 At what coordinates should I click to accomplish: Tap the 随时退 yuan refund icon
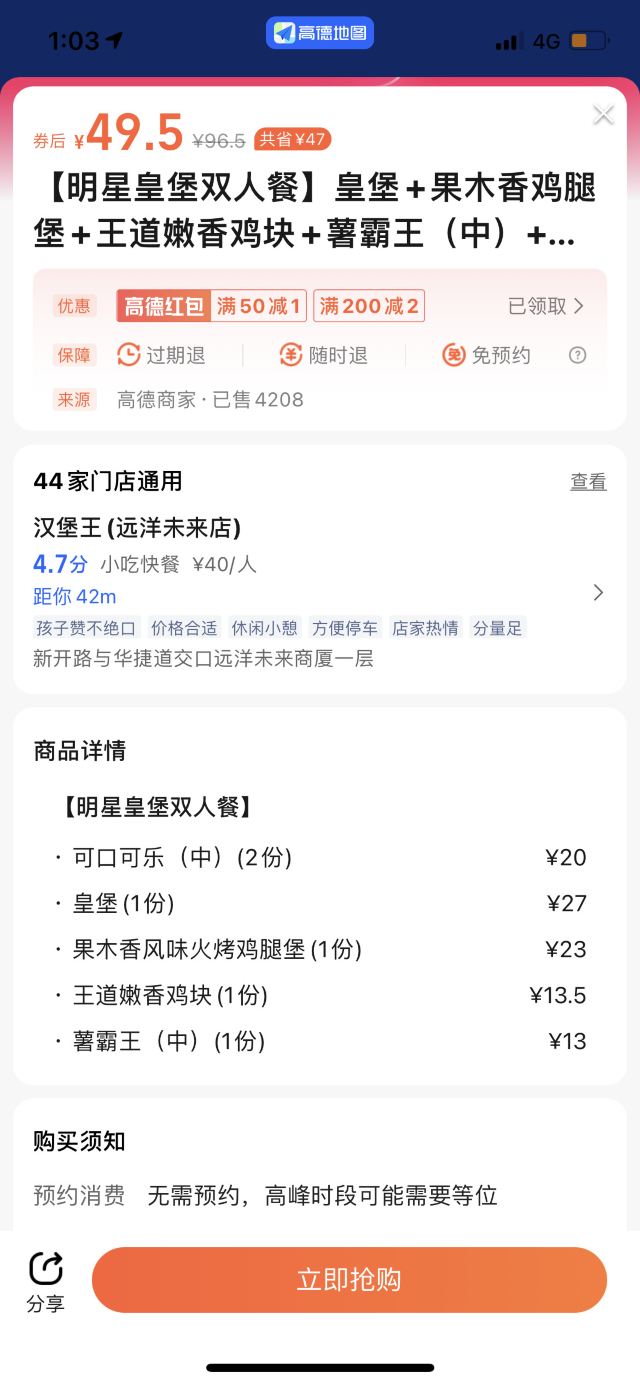tap(291, 355)
